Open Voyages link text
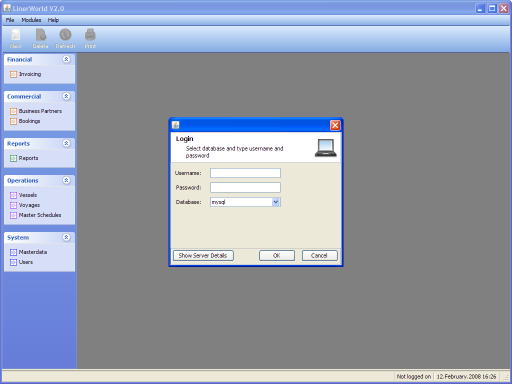This screenshot has width=512, height=384. pos(29,205)
